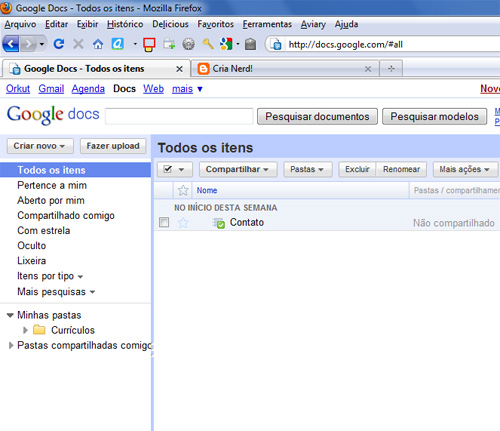The width and height of the screenshot is (500, 431).
Task: Close the Google Docs tab
Action: 179,69
